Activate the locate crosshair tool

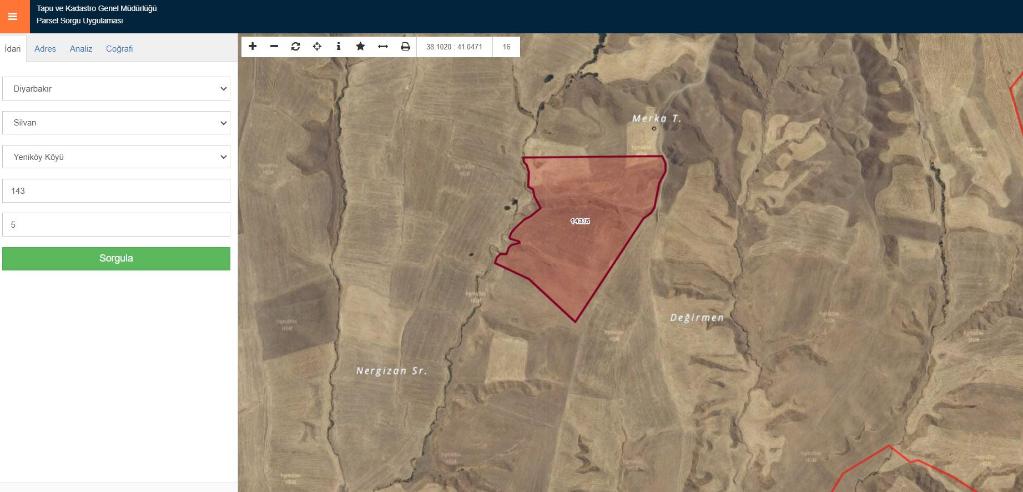click(317, 46)
